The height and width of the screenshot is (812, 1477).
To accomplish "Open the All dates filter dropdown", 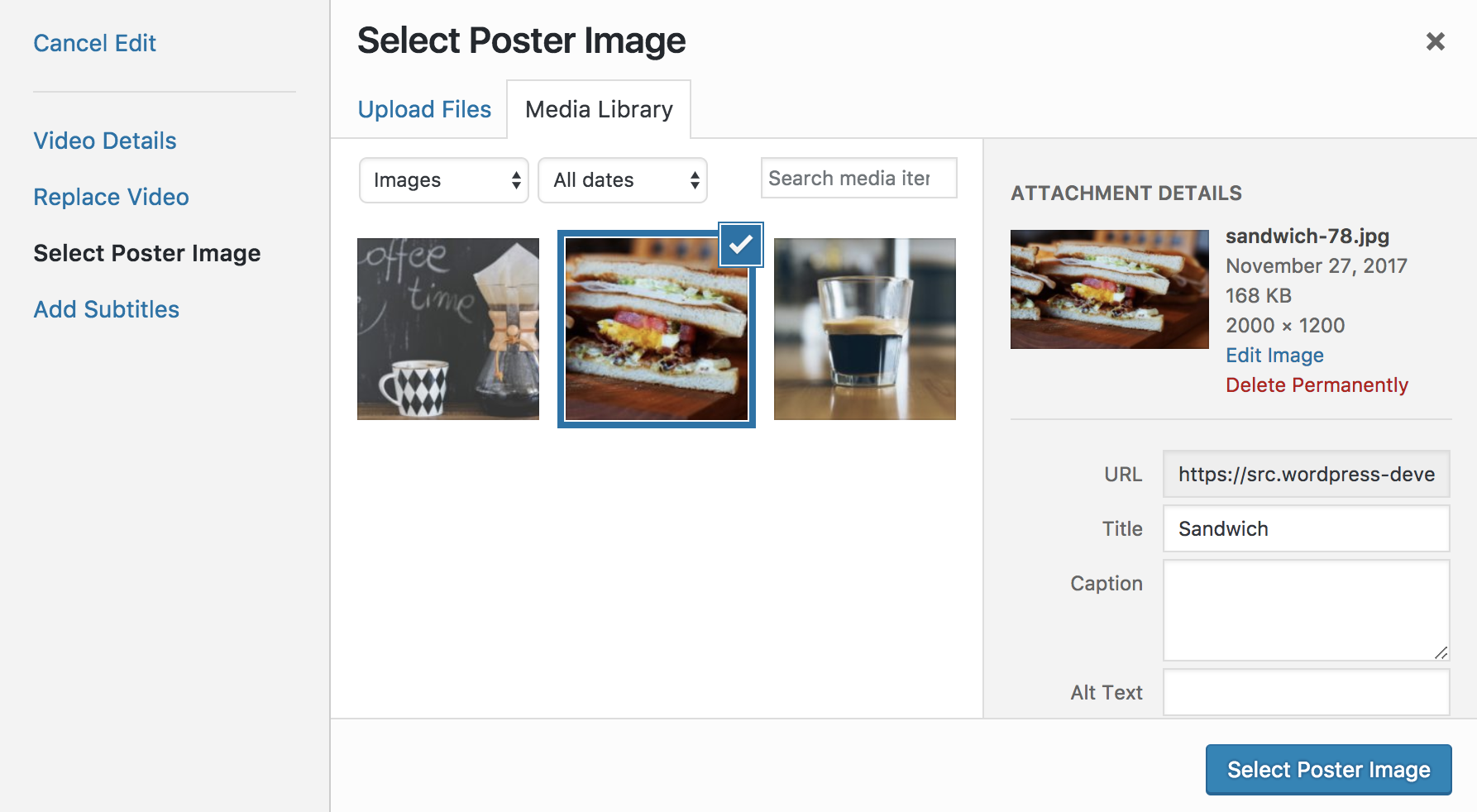I will (623, 180).
